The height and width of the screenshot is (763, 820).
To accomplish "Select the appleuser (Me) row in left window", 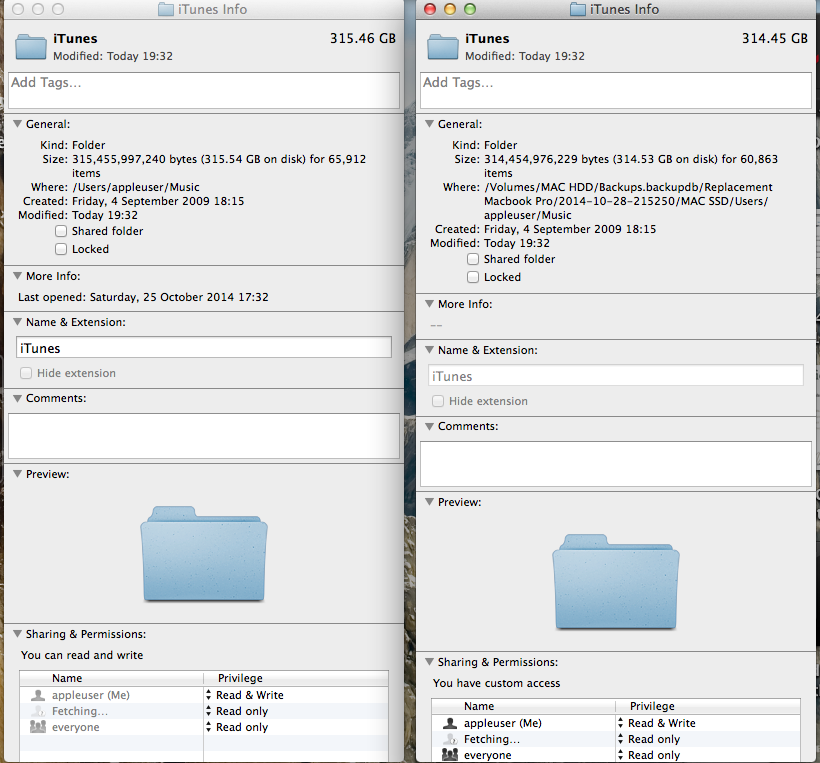I will tap(204, 695).
